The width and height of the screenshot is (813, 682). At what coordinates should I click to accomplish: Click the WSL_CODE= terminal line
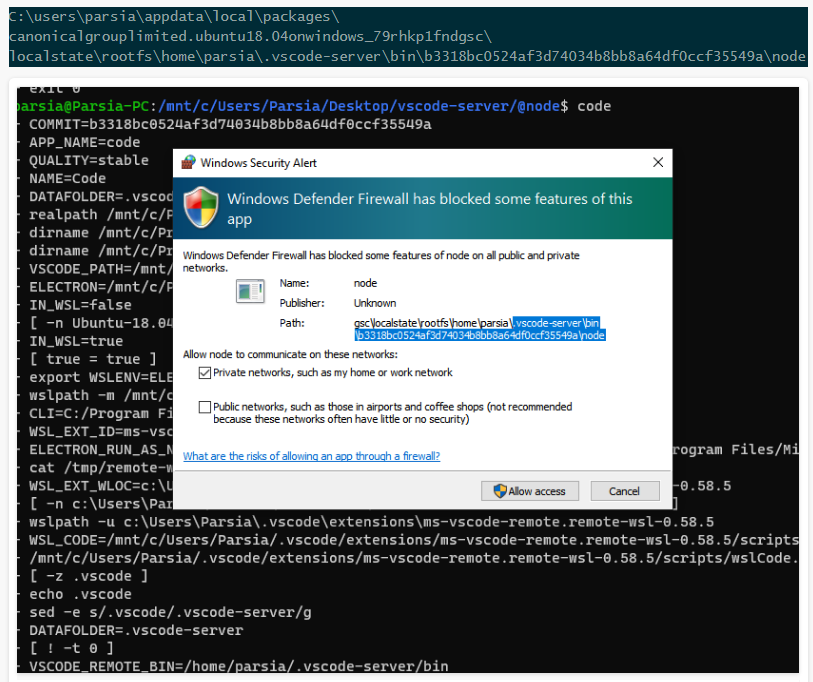click(414, 540)
